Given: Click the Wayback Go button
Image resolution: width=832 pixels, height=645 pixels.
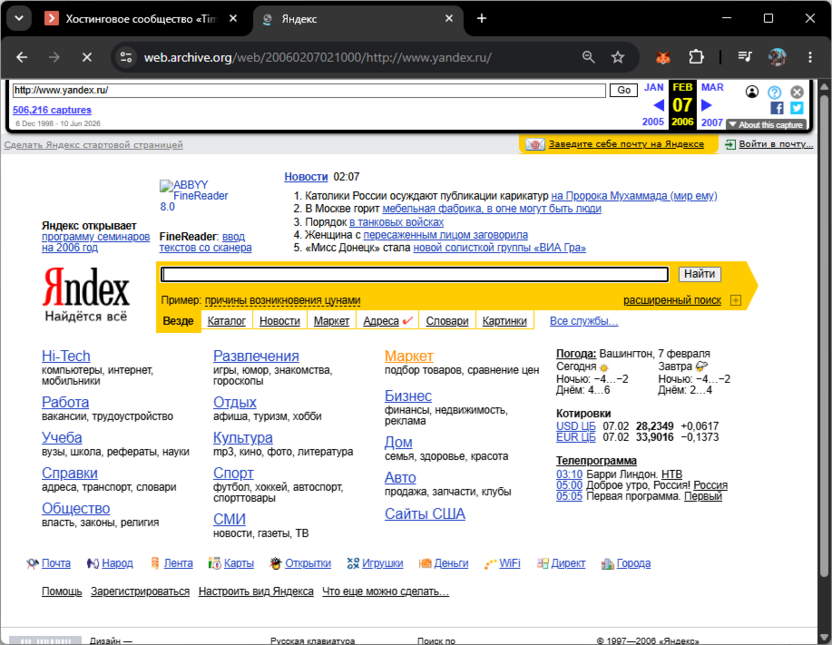Looking at the screenshot, I should click(x=623, y=90).
